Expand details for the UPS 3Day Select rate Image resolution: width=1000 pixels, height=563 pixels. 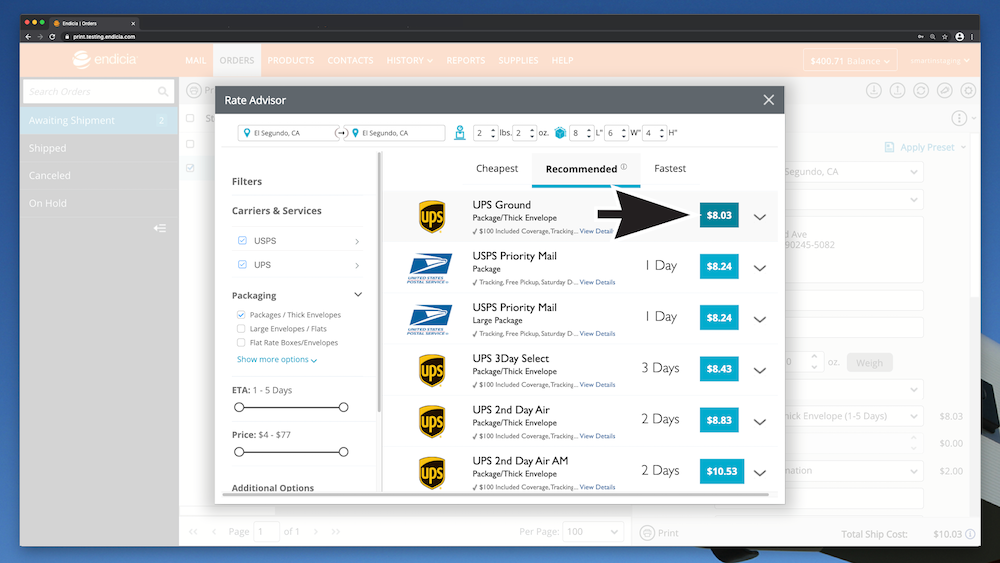click(760, 370)
